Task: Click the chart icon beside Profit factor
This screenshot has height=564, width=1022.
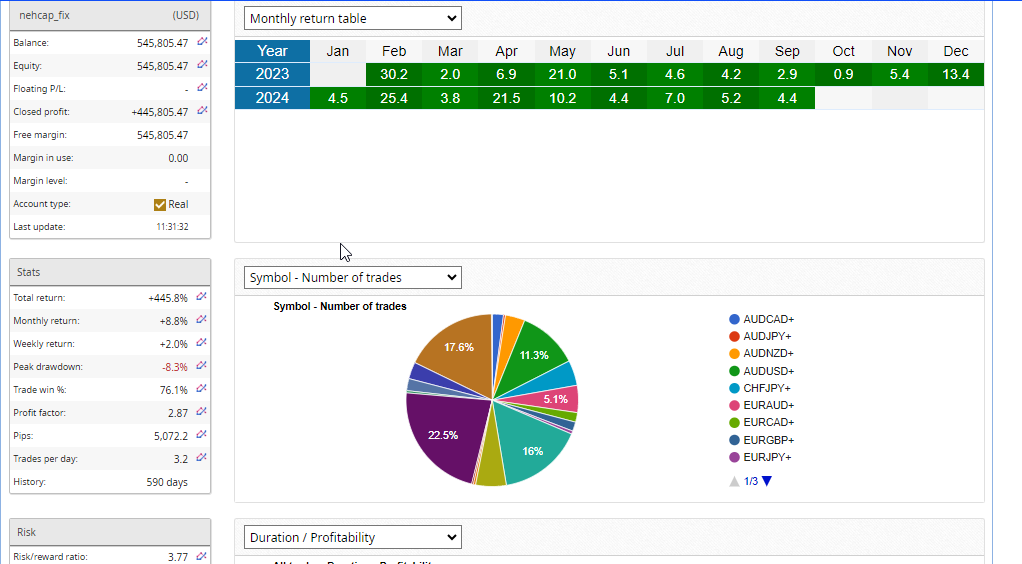Action: pyautogui.click(x=202, y=412)
